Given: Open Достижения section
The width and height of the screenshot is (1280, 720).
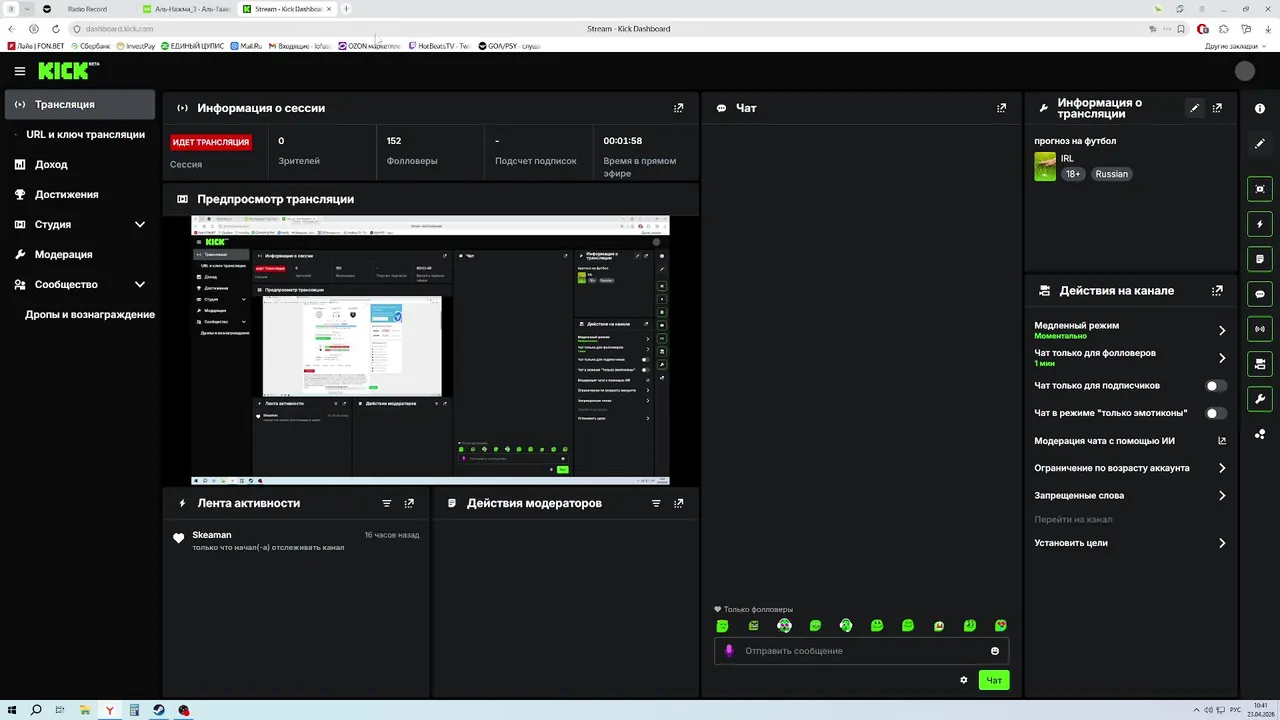Looking at the screenshot, I should point(80,194).
